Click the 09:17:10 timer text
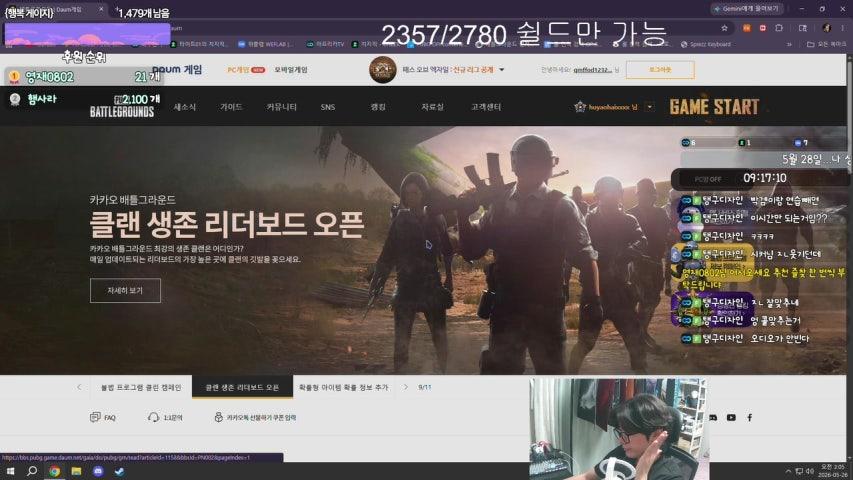Image resolution: width=853 pixels, height=480 pixels. point(764,179)
